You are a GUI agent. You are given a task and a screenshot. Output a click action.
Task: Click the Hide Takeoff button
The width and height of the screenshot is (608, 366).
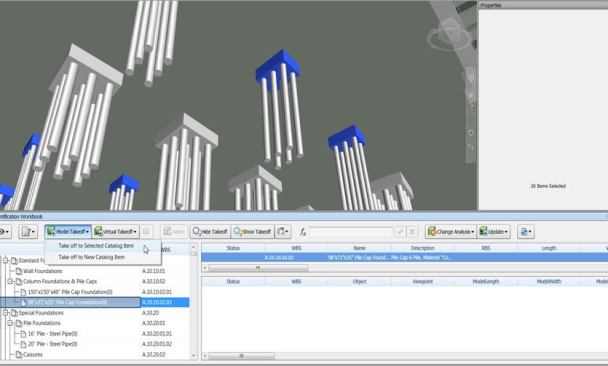(210, 231)
